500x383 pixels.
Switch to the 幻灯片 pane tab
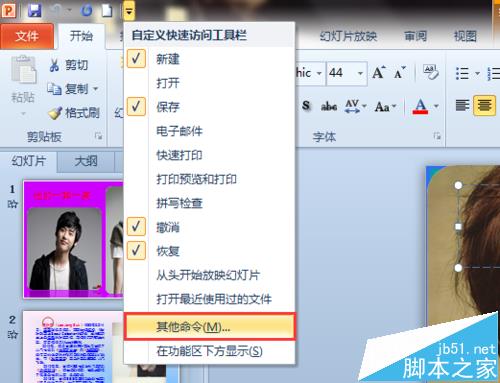tap(29, 161)
